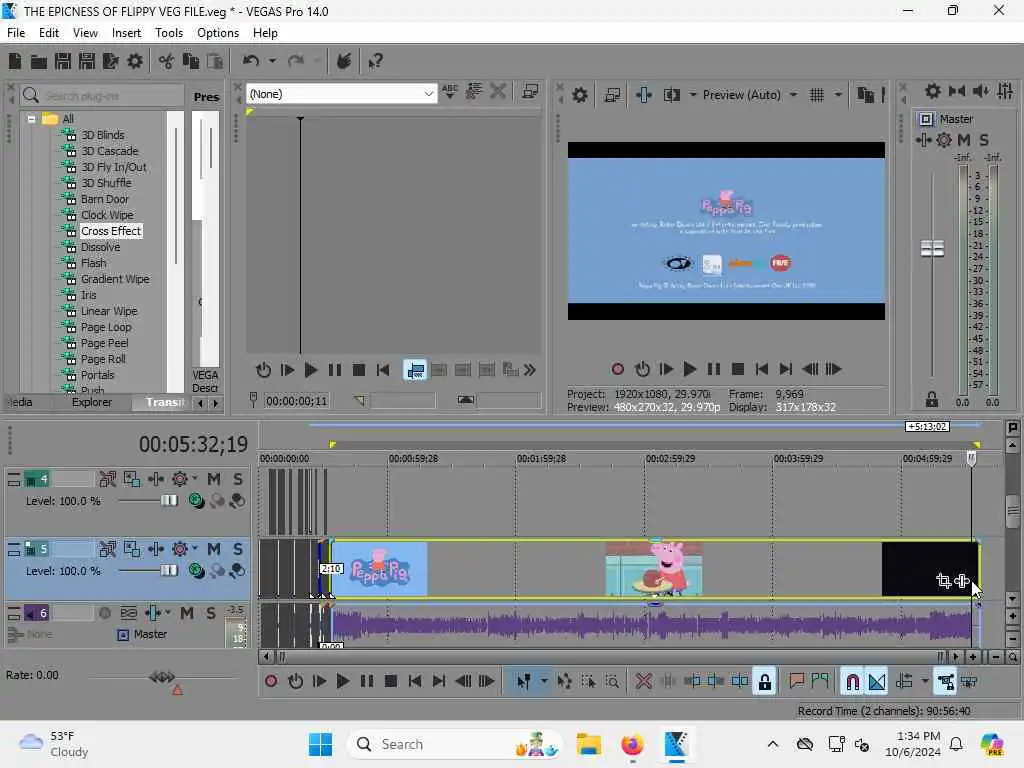Image resolution: width=1024 pixels, height=768 pixels.
Task: Click the Windows Start button
Action: [320, 744]
